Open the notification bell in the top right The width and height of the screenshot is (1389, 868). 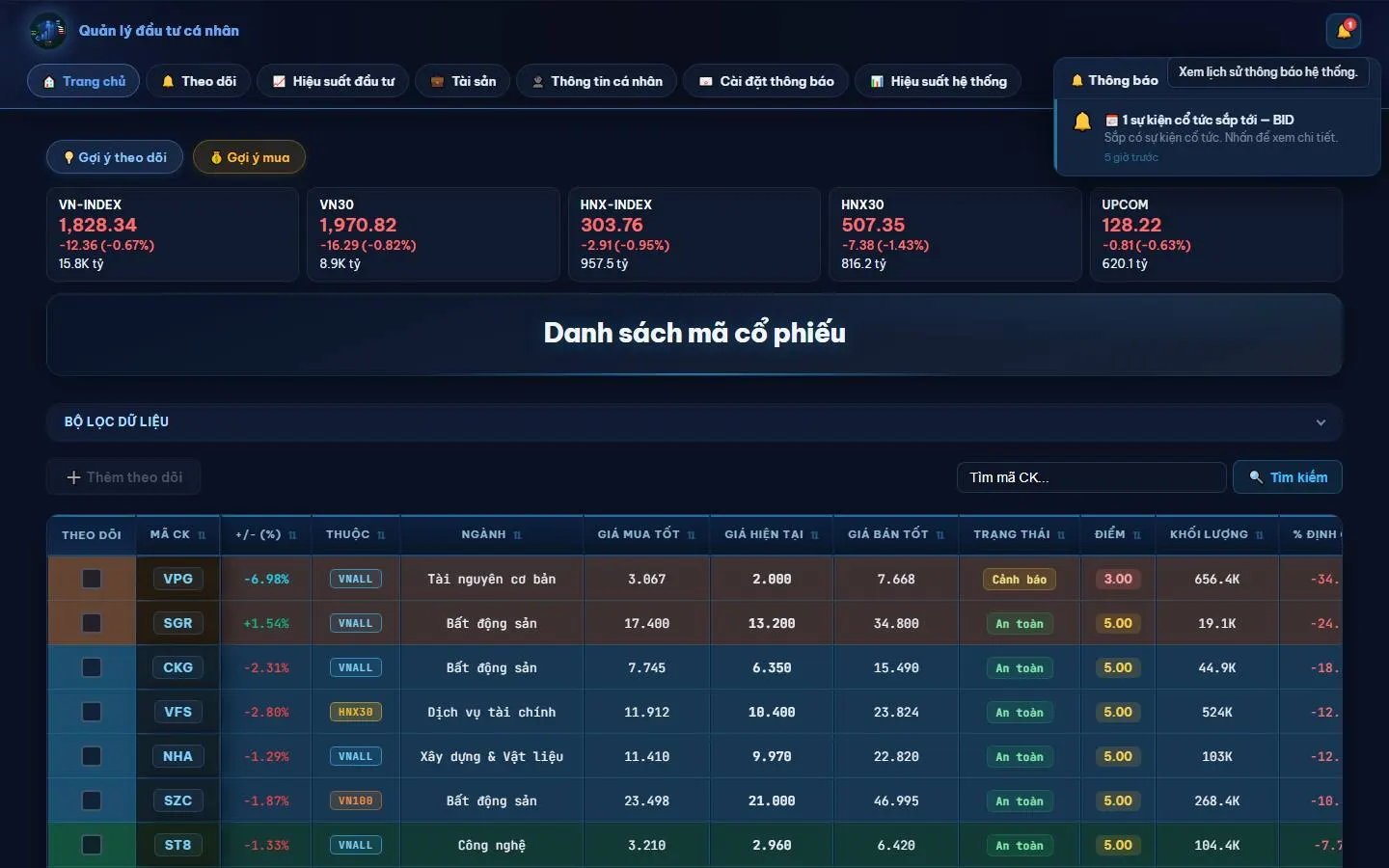coord(1344,31)
